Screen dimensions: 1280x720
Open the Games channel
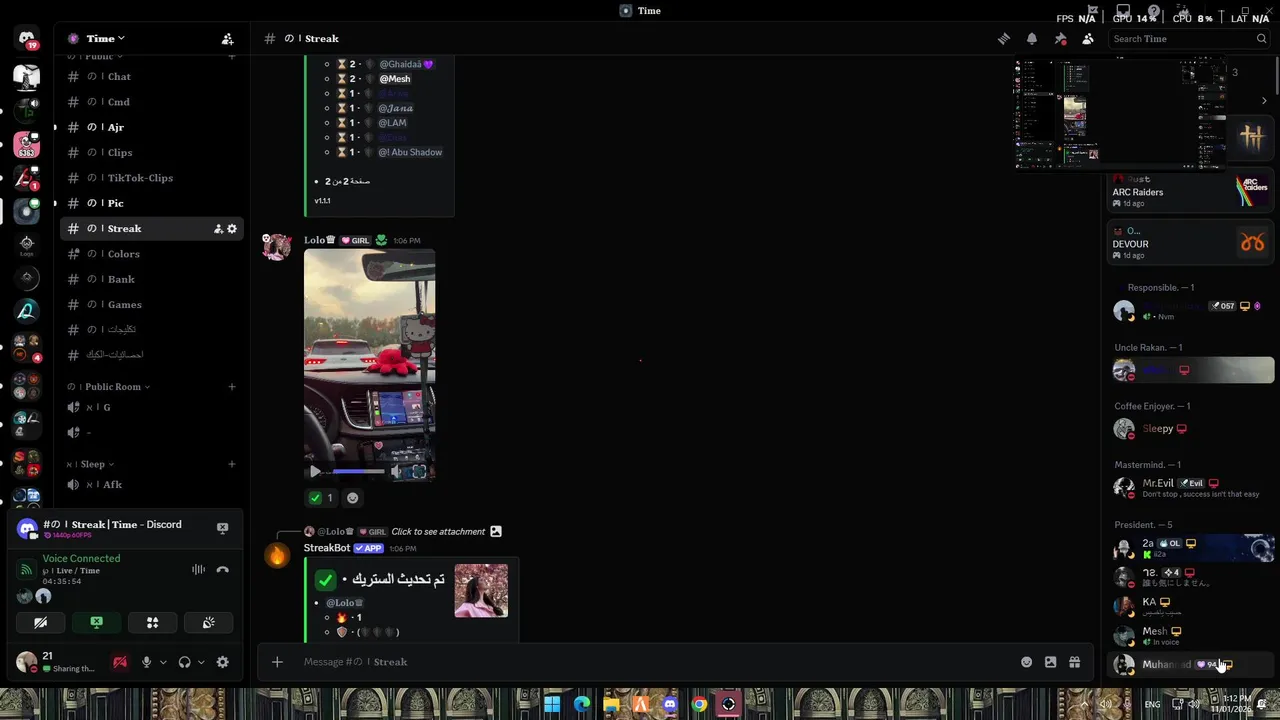152,305
